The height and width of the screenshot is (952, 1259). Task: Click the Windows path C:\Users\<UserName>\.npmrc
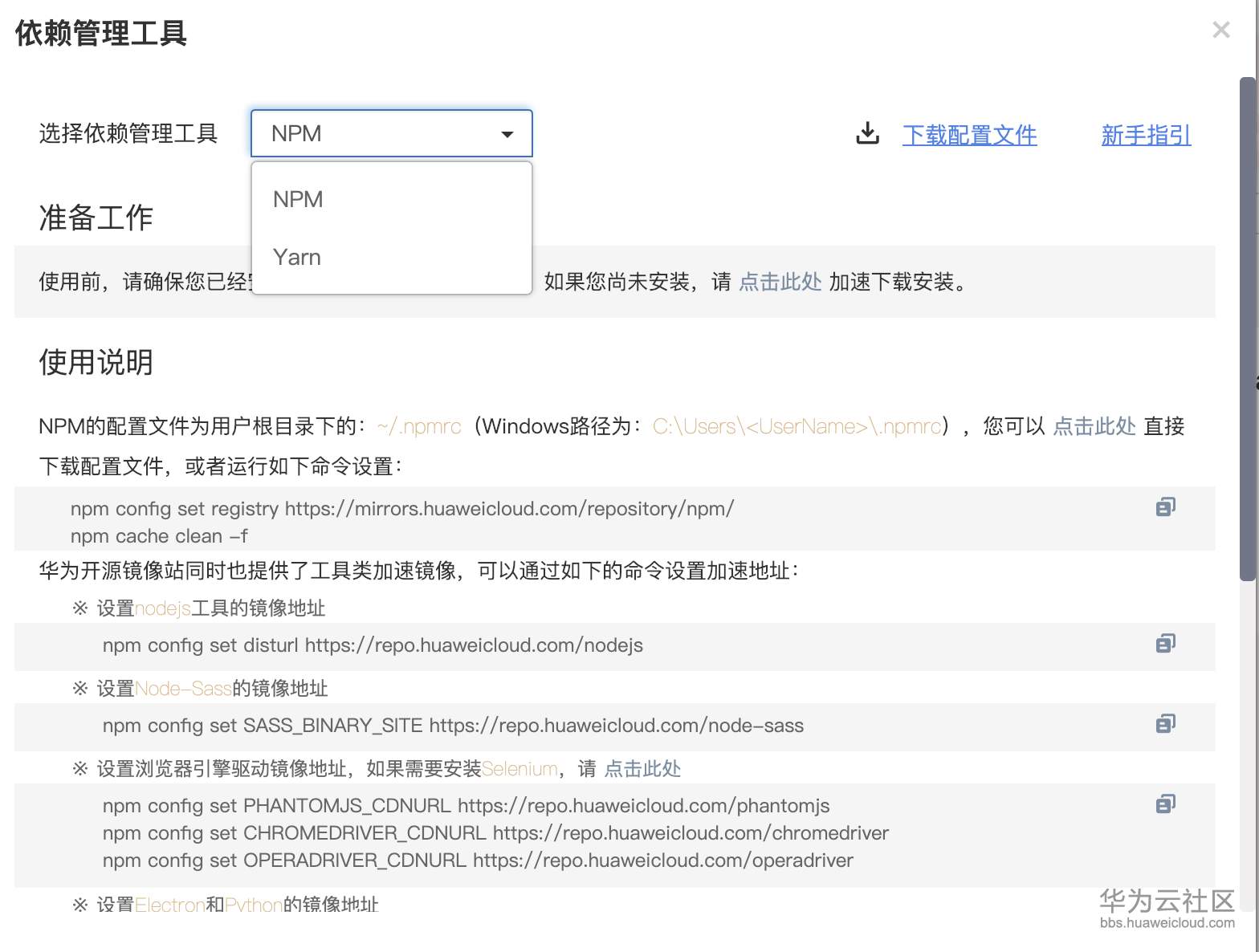(x=797, y=426)
